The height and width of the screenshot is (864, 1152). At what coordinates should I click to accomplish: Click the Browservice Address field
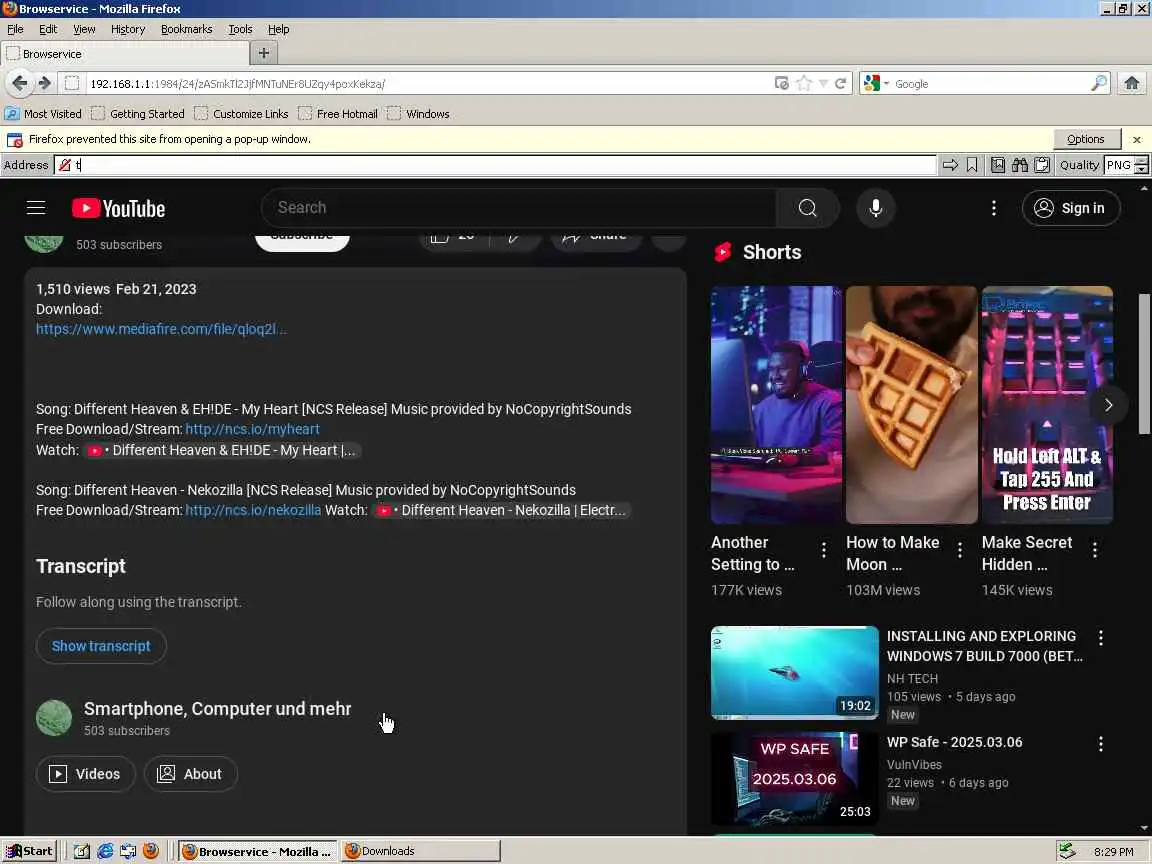[x=495, y=165]
